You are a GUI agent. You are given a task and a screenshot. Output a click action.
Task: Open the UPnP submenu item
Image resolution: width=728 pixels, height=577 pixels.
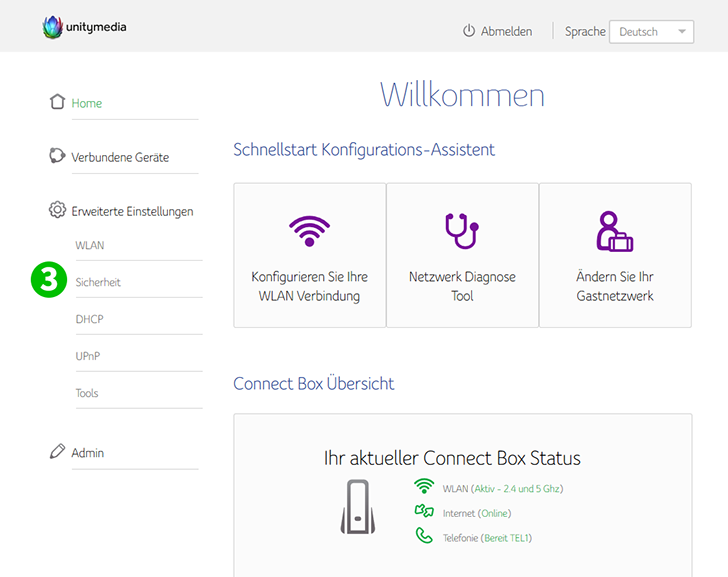88,356
